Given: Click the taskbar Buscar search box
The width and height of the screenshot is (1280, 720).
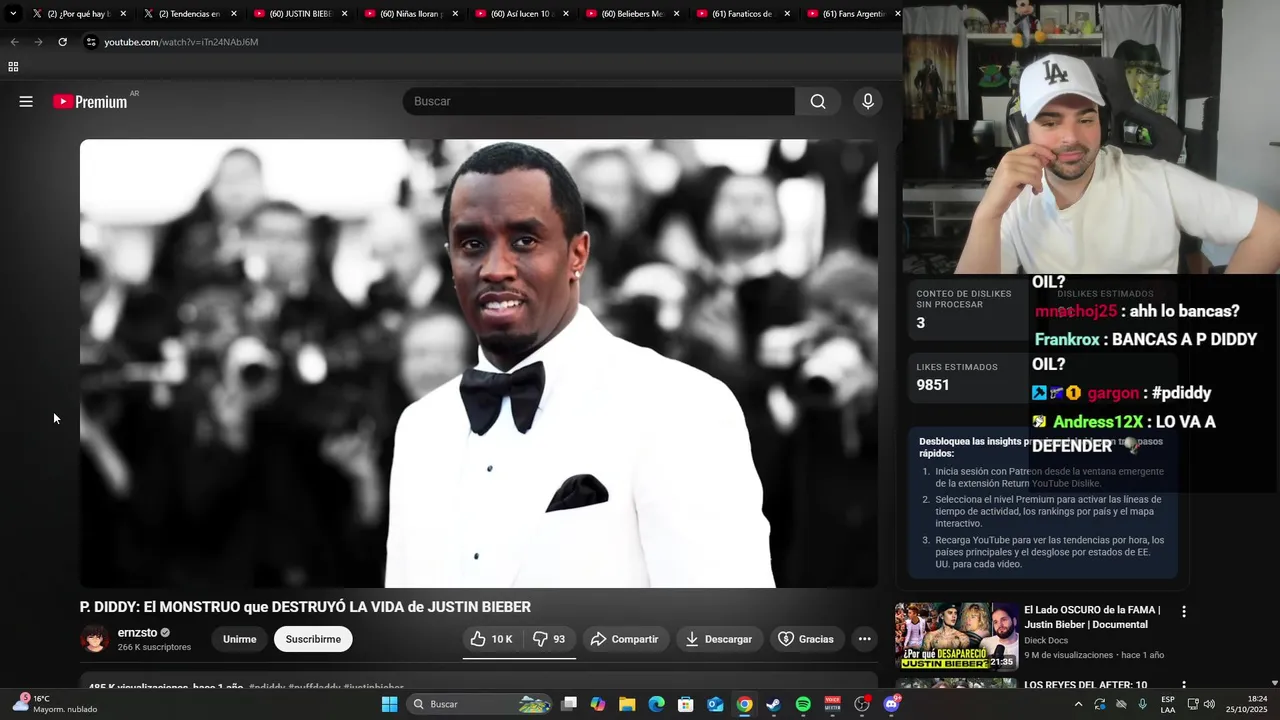Looking at the screenshot, I should [x=481, y=704].
